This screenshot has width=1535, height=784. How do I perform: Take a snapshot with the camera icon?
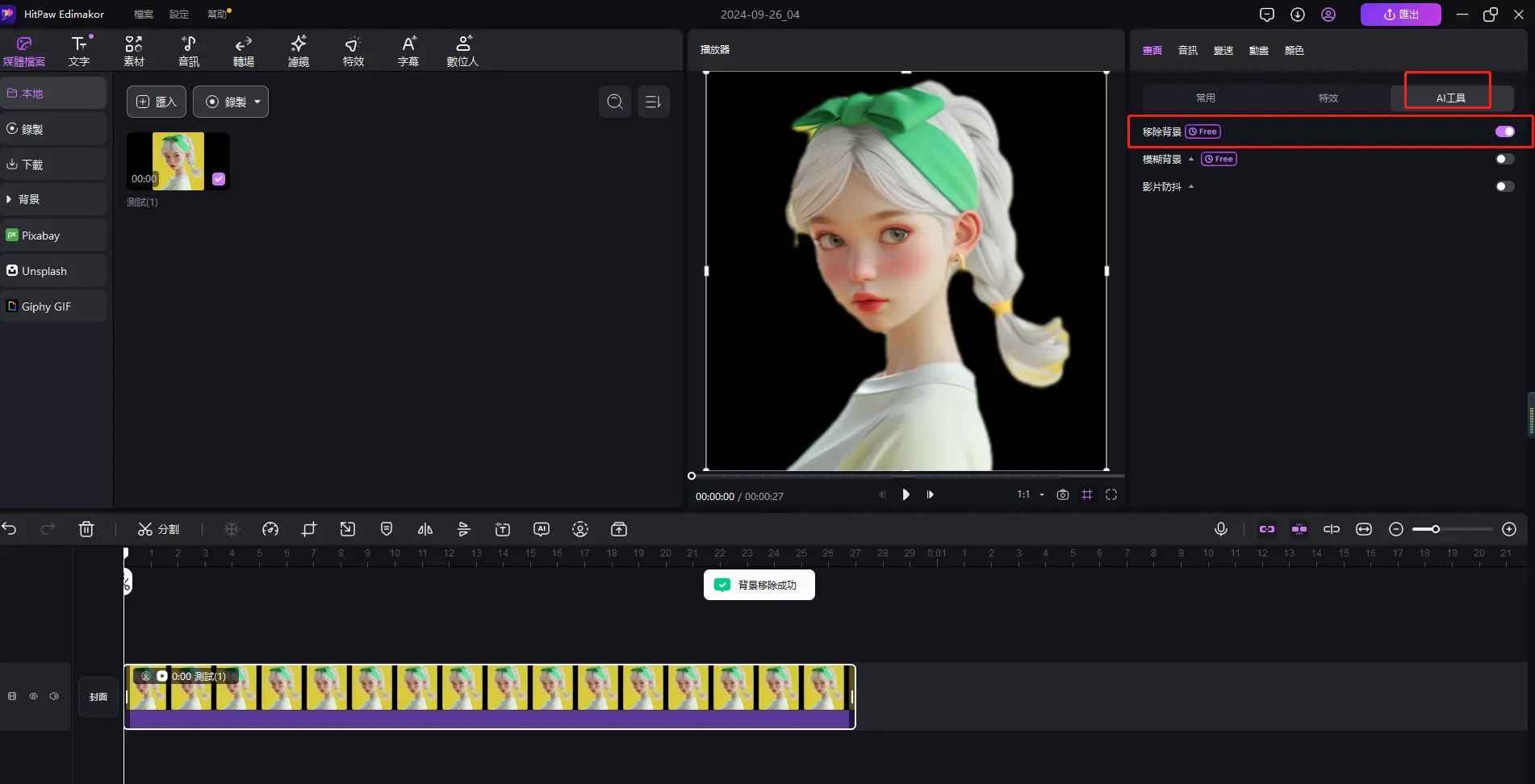point(1063,494)
